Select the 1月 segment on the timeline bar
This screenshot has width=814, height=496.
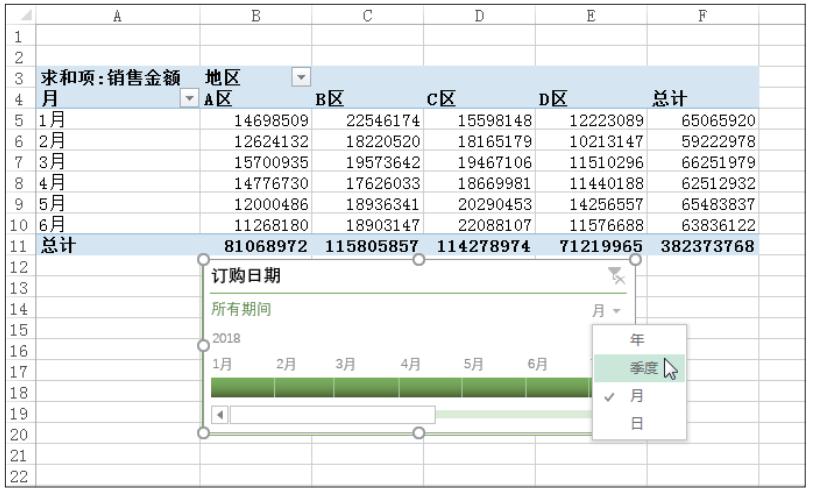242,387
